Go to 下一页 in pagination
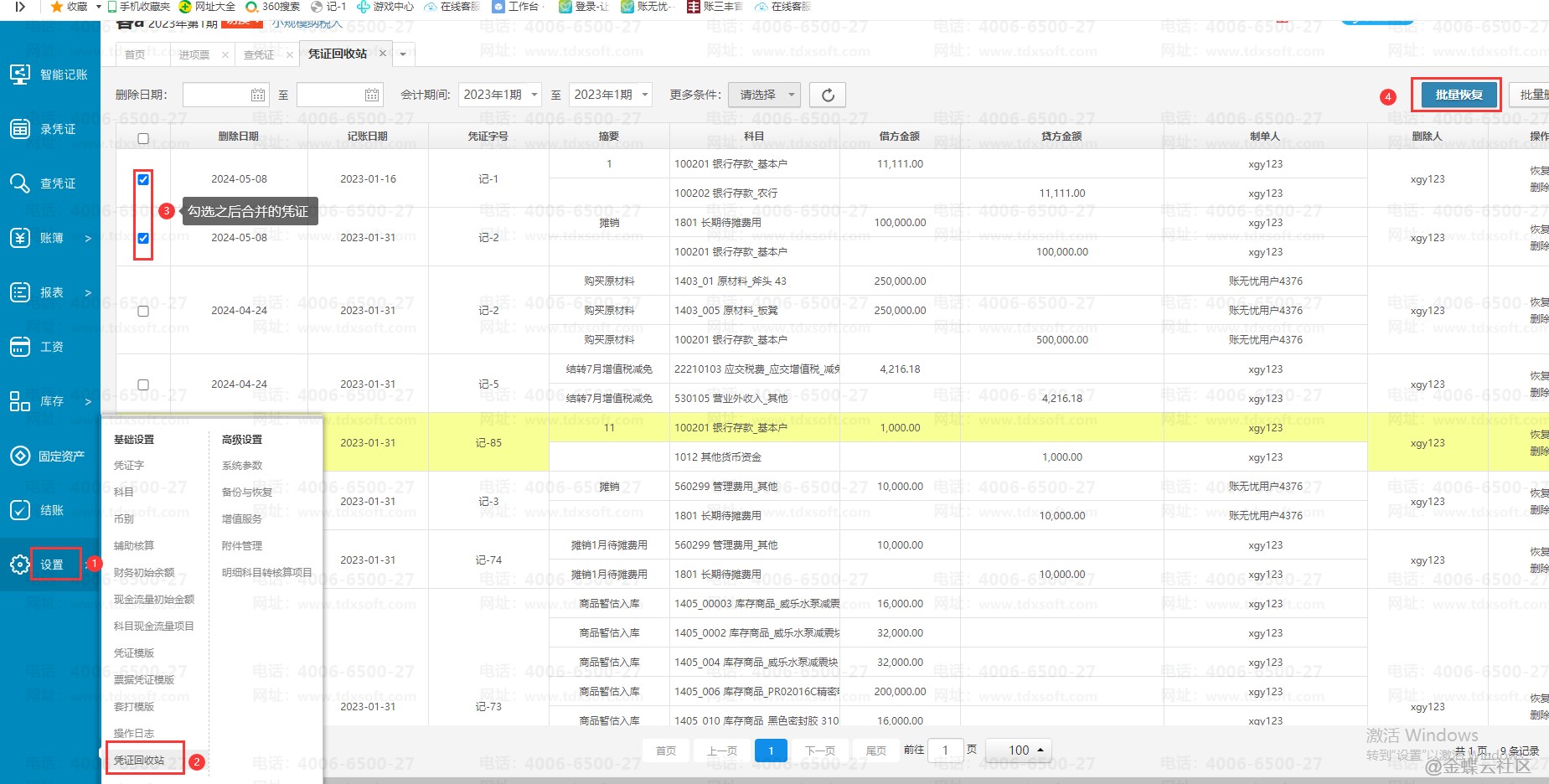Image resolution: width=1549 pixels, height=784 pixels. click(x=819, y=750)
